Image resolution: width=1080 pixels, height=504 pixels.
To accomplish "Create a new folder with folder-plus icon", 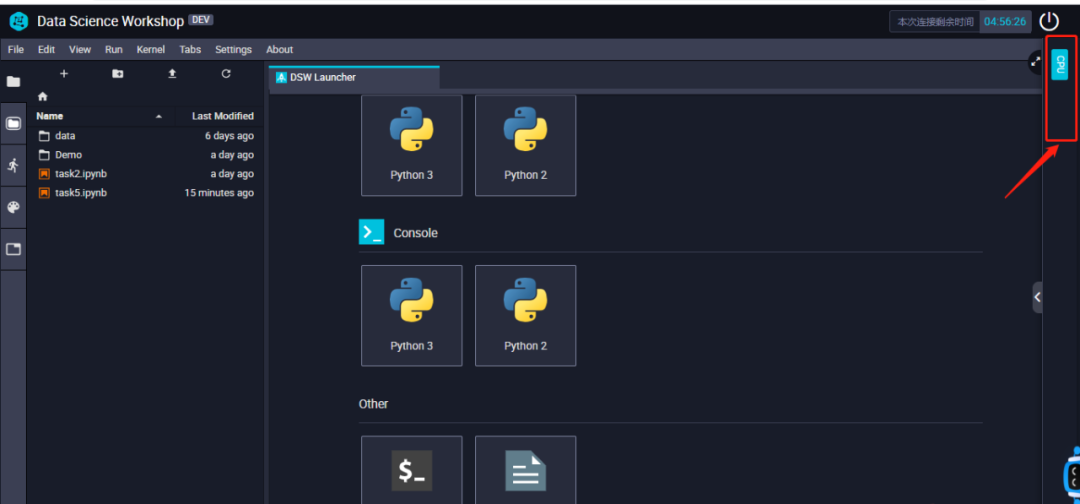I will coord(118,74).
